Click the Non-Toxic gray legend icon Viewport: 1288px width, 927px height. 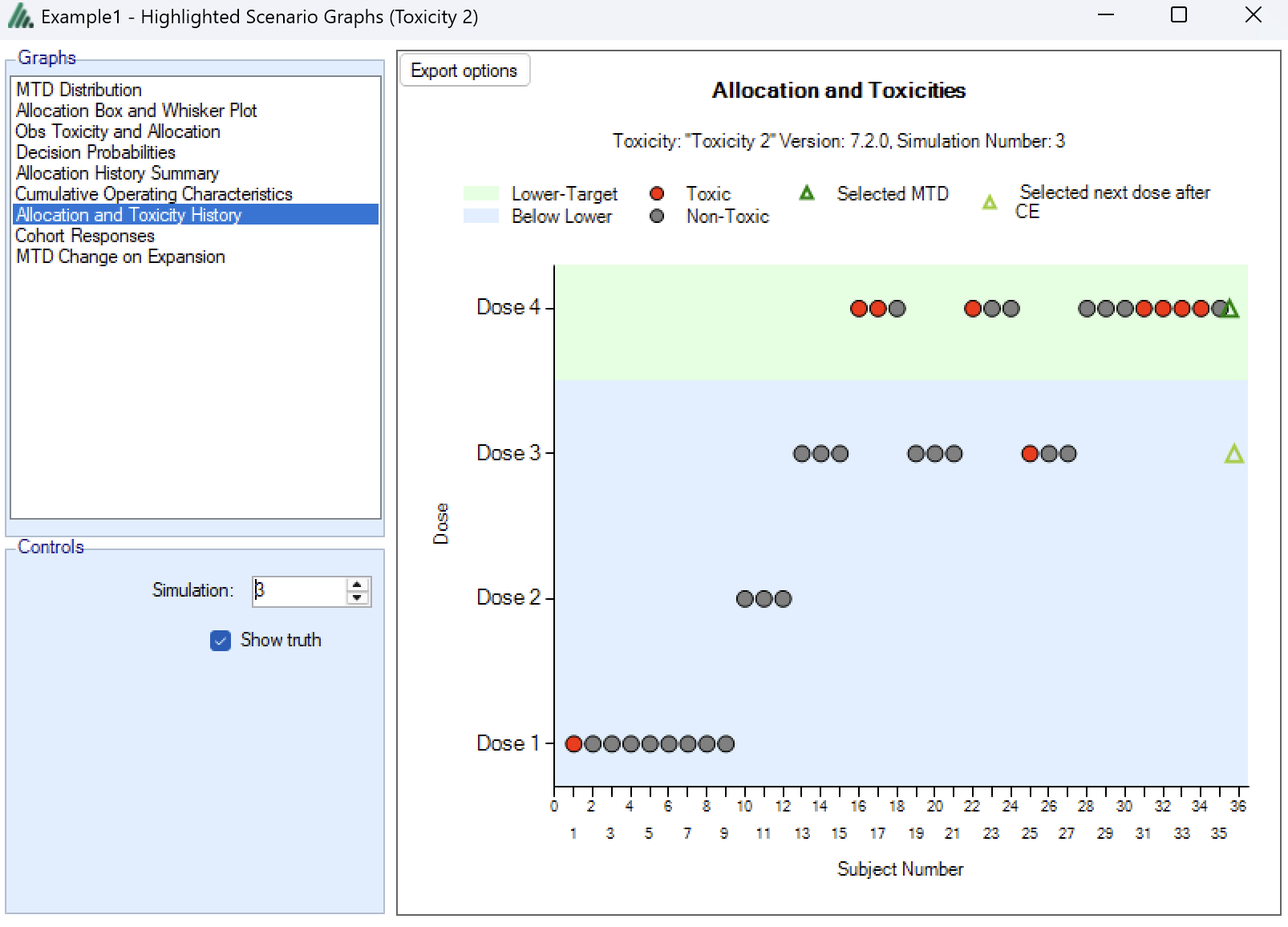point(657,216)
